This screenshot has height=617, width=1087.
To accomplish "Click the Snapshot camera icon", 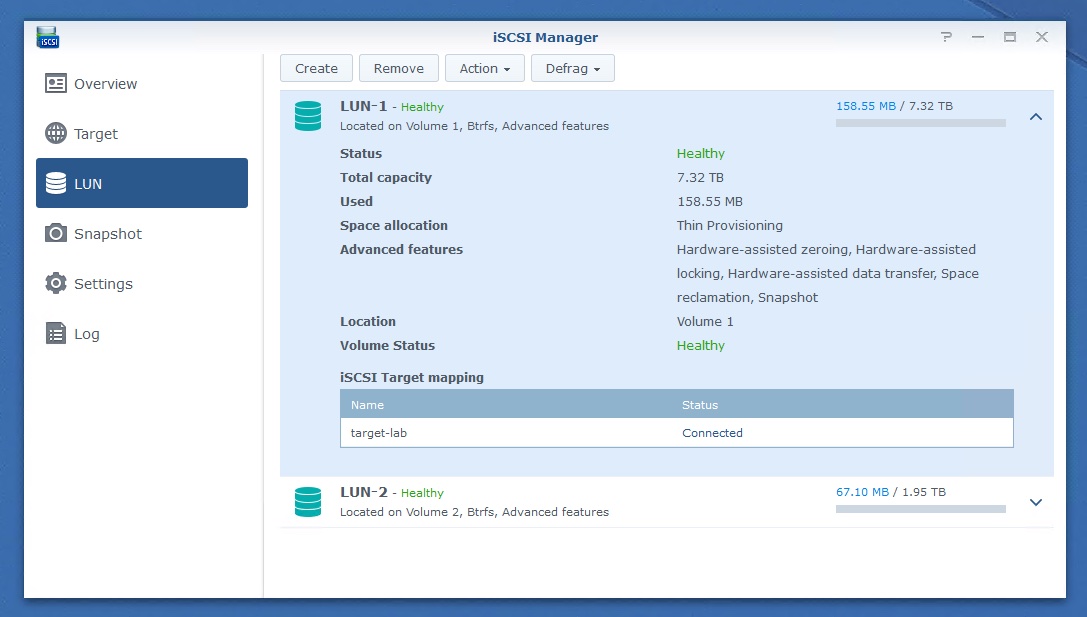I will pyautogui.click(x=56, y=234).
